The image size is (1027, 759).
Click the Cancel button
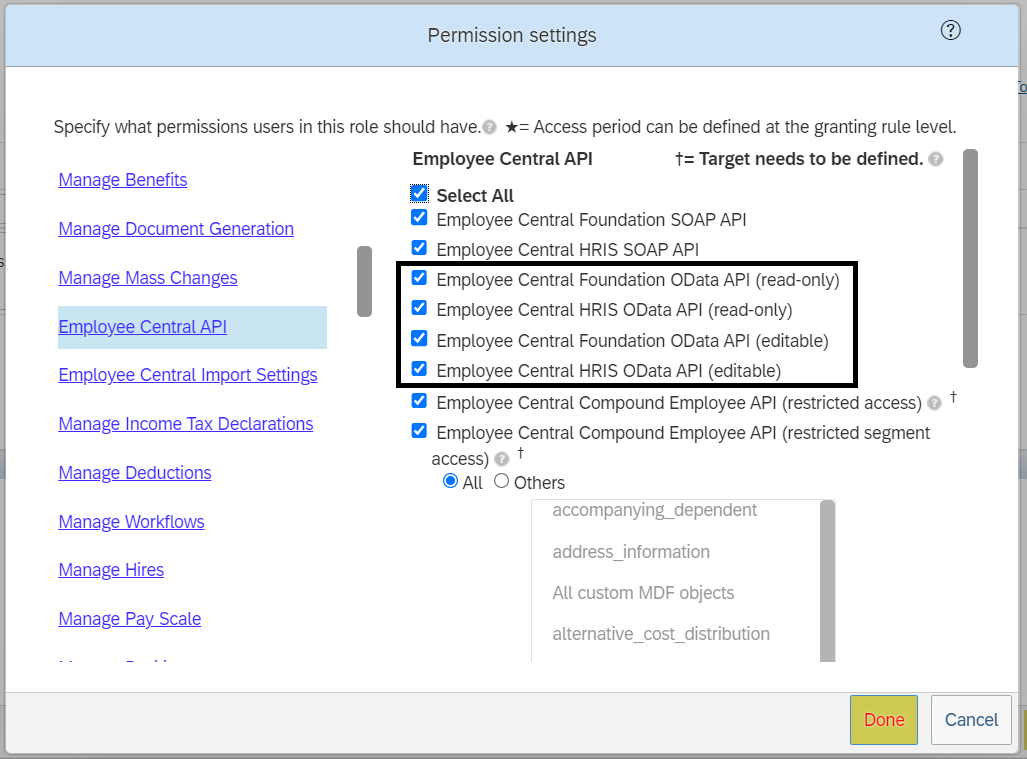pyautogui.click(x=971, y=720)
